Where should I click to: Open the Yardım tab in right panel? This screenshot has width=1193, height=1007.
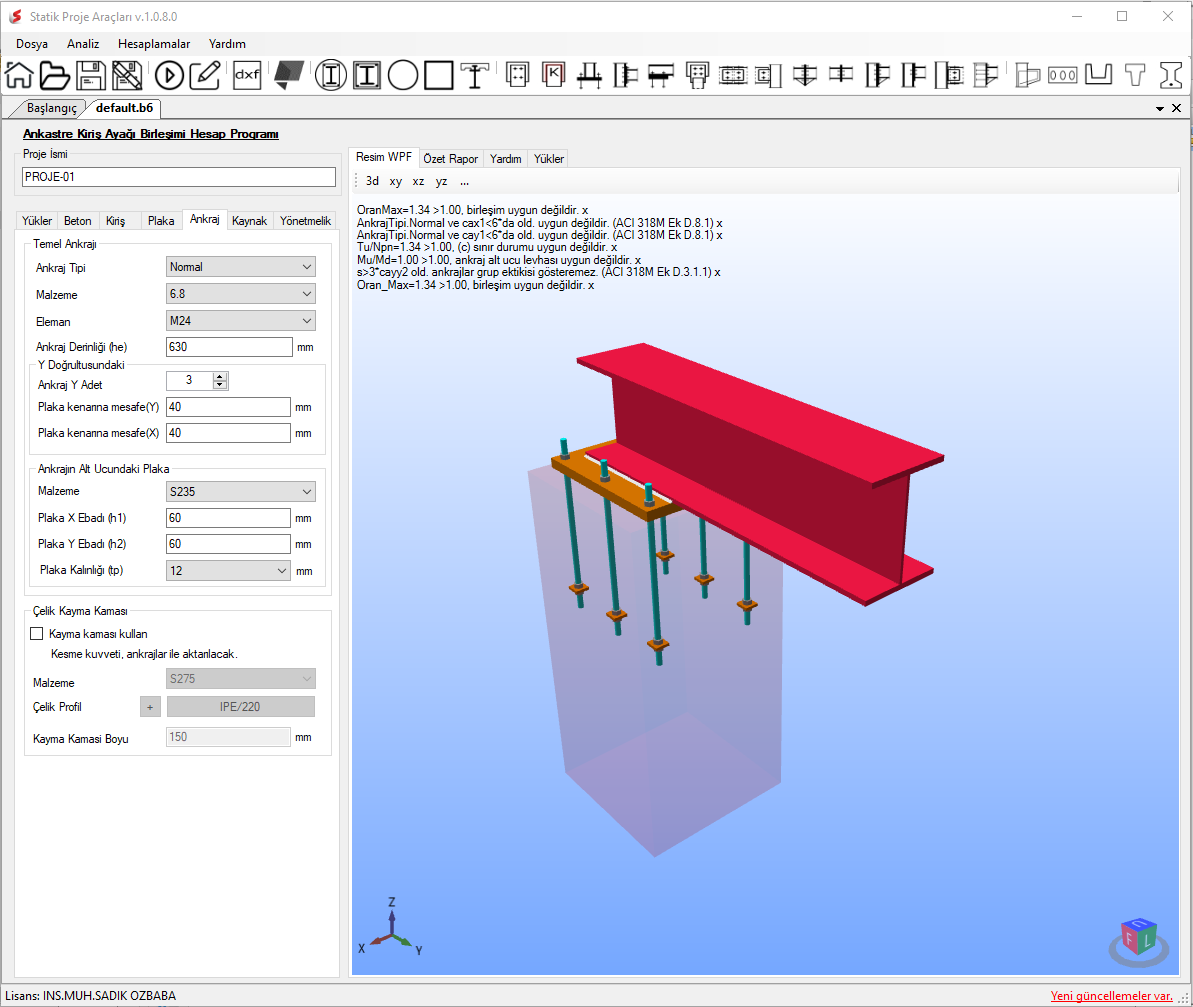tap(506, 158)
